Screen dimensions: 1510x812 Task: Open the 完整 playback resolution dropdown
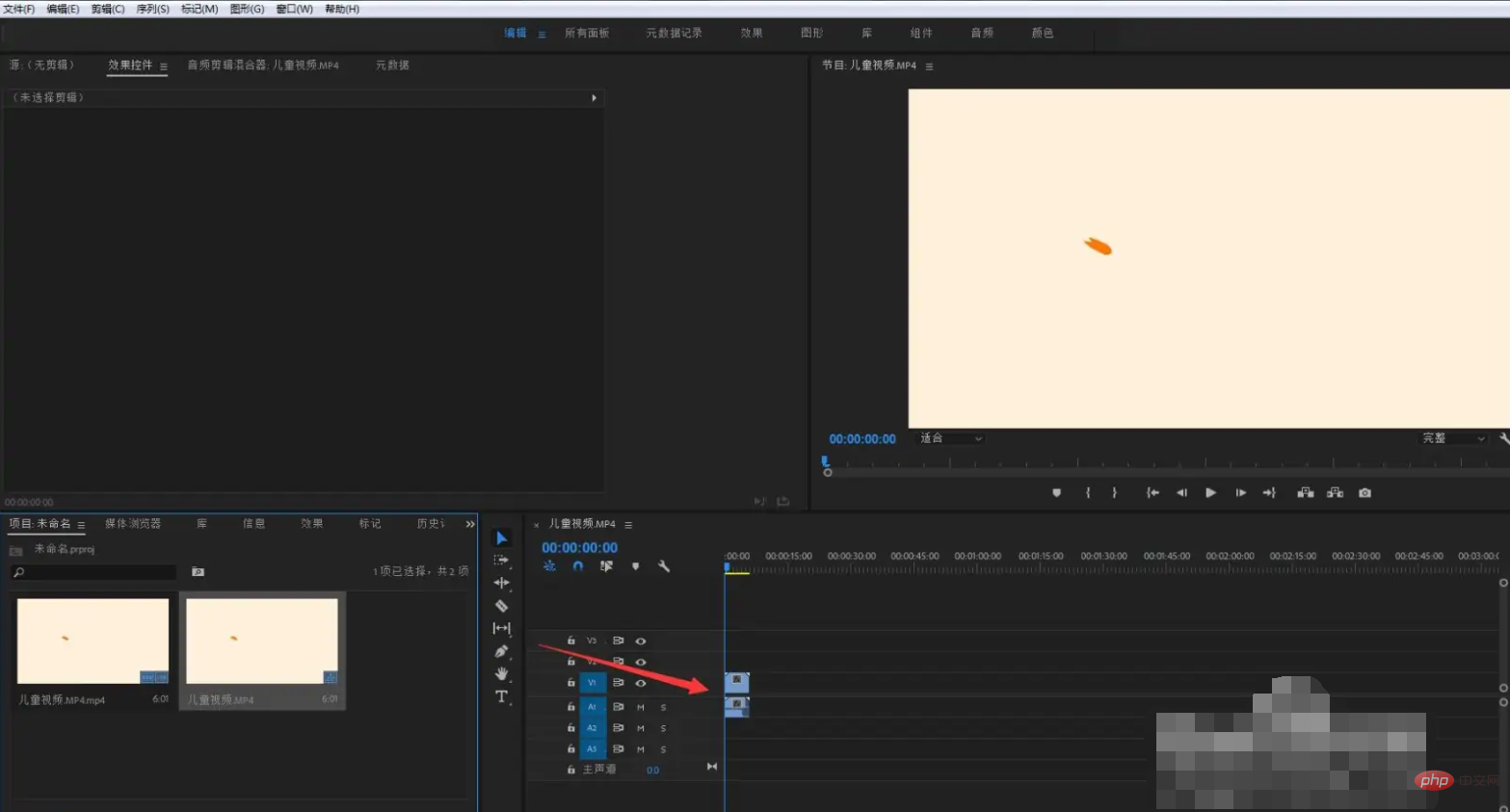[x=1454, y=438]
